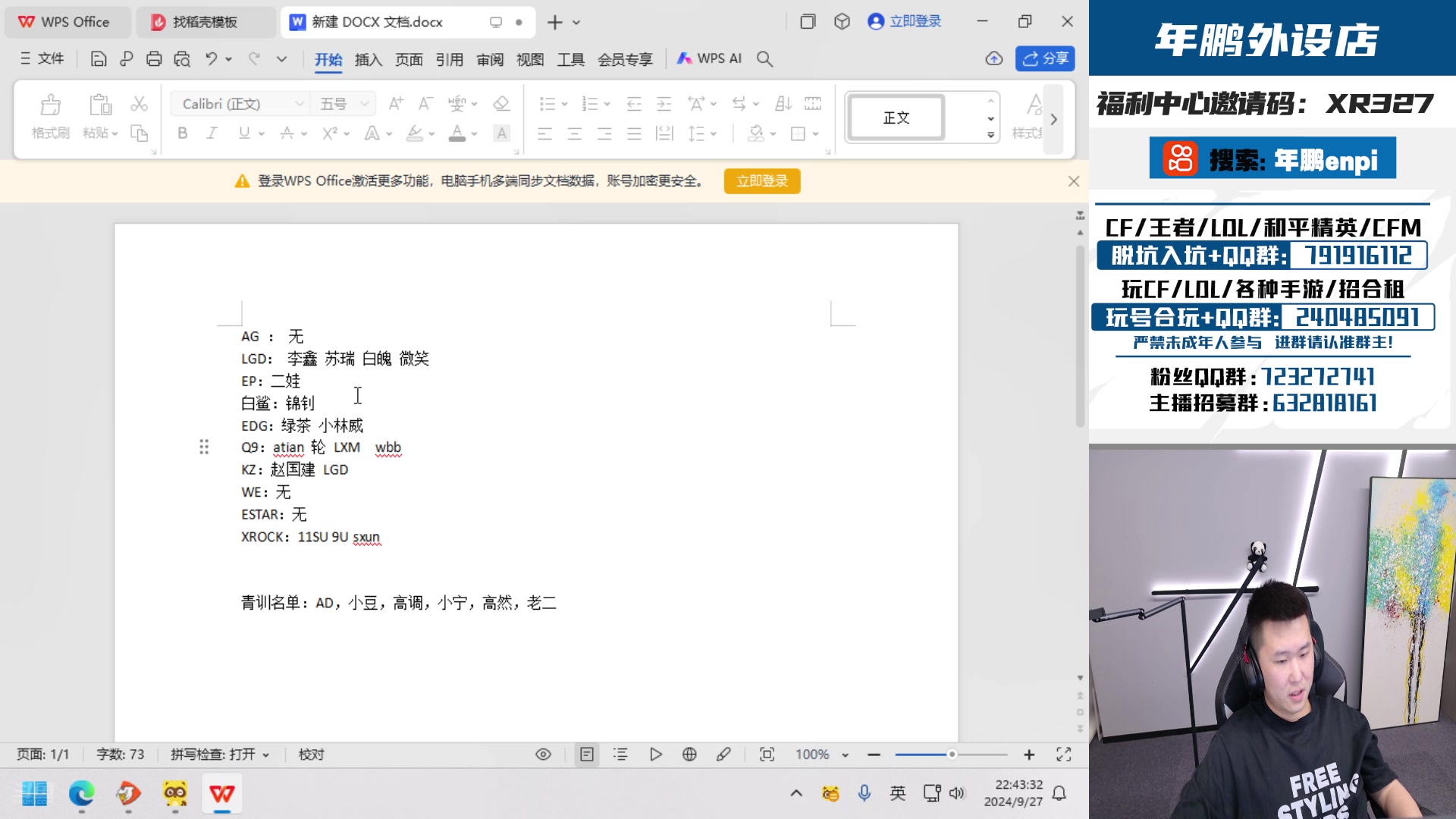Click the clear formatting eraser icon
Image resolution: width=1456 pixels, height=819 pixels.
click(x=501, y=104)
